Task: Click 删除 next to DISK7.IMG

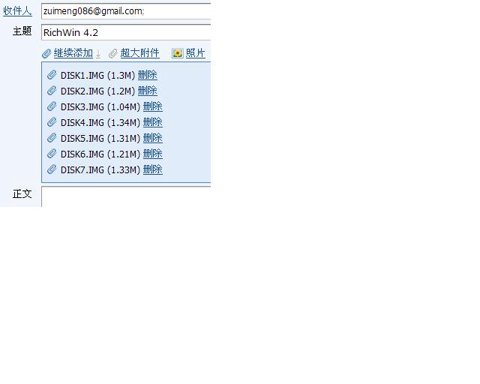Action: coord(153,170)
